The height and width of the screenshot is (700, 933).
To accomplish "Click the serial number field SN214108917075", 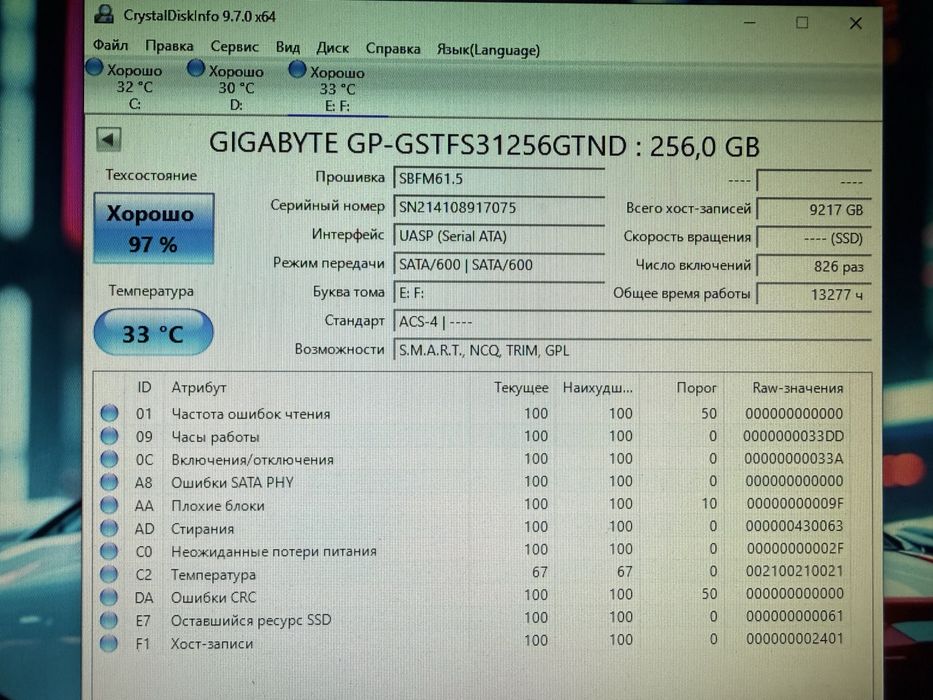I will tap(499, 207).
